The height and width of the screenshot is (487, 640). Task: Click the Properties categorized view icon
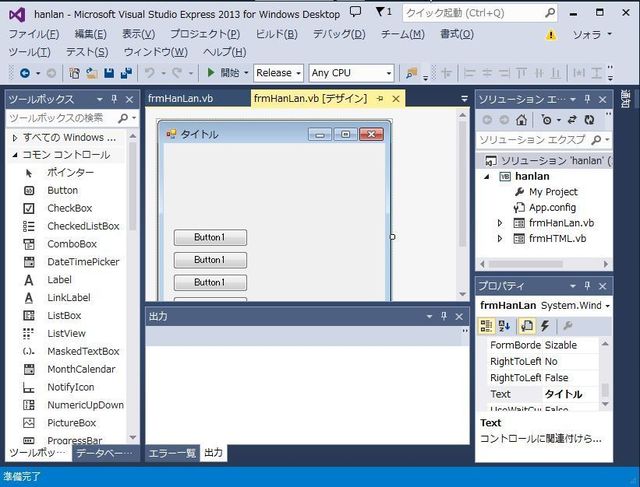click(x=486, y=326)
